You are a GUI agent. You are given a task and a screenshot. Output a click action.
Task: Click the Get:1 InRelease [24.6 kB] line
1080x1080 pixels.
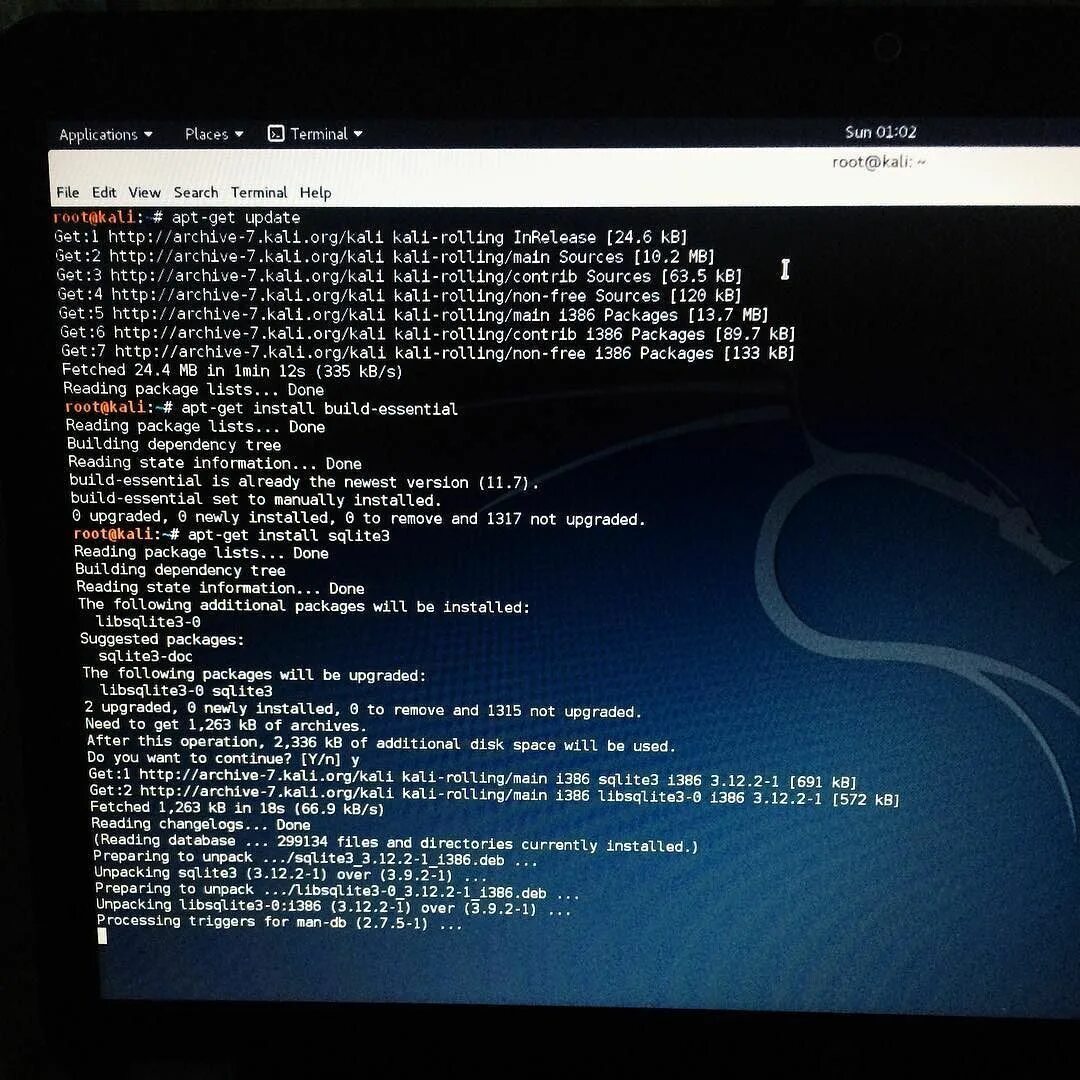(x=371, y=237)
